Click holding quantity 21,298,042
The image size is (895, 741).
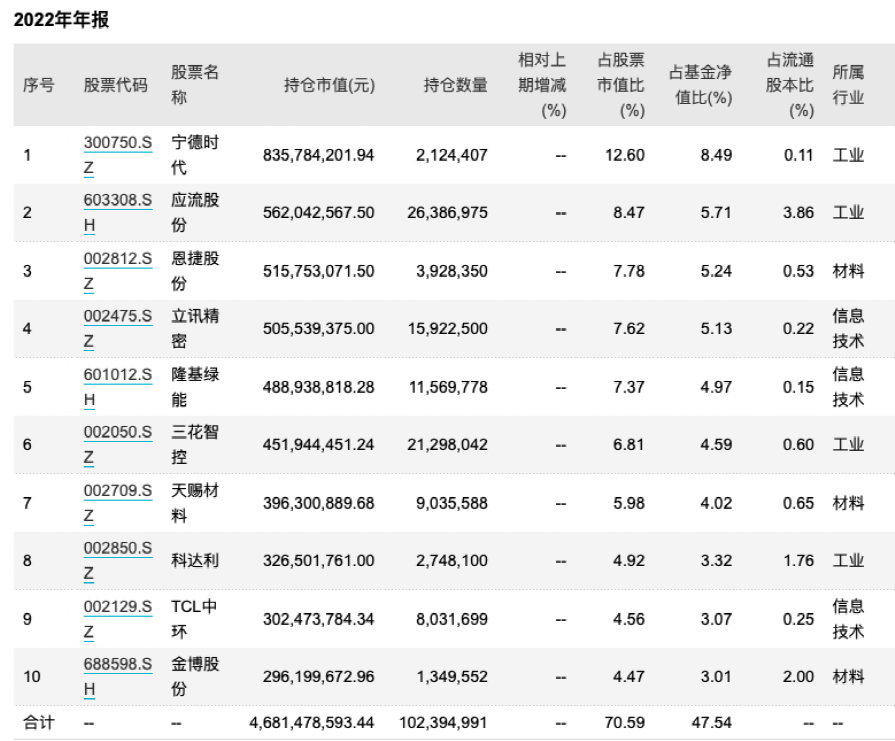coord(448,445)
